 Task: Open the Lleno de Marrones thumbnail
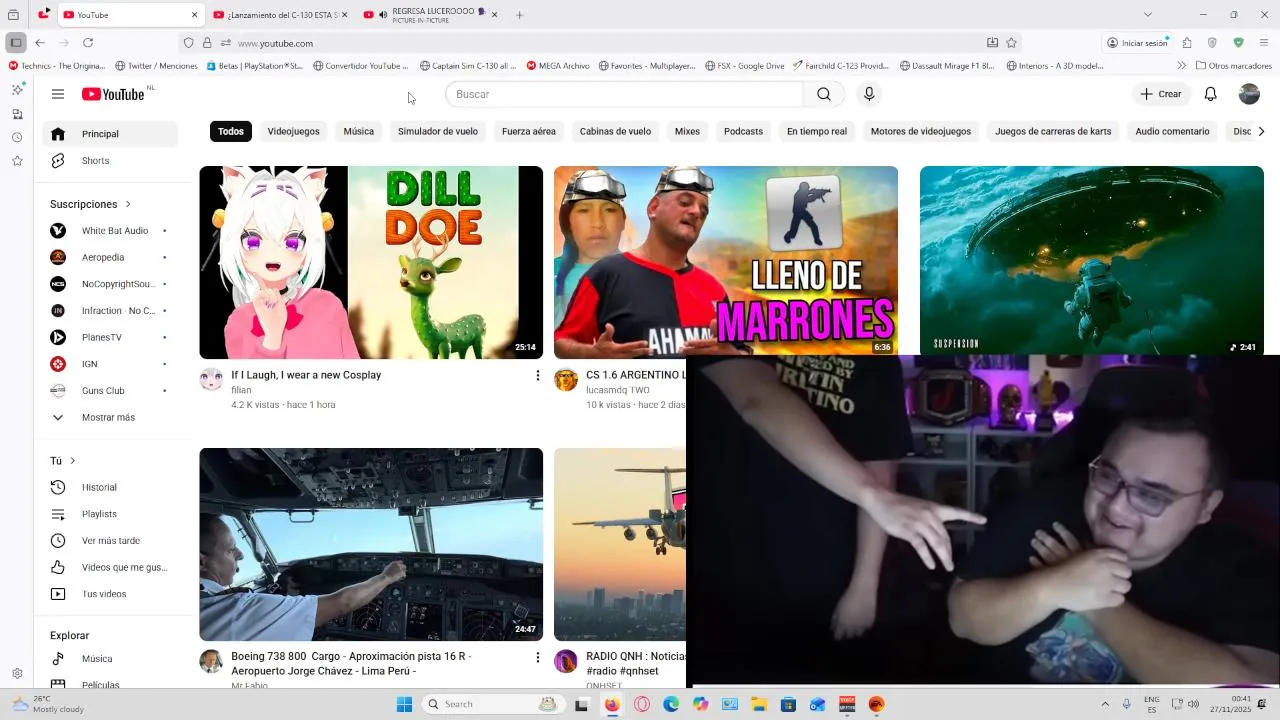[726, 260]
